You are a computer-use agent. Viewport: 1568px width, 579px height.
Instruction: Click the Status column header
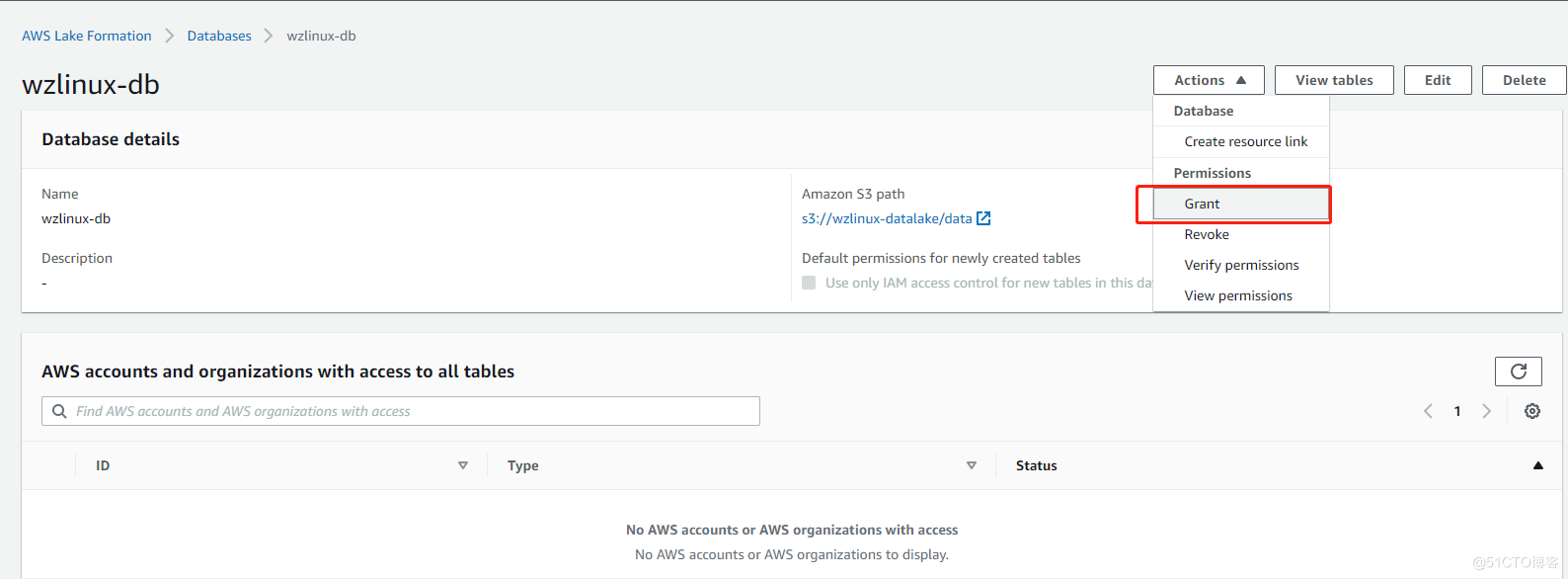point(1037,465)
